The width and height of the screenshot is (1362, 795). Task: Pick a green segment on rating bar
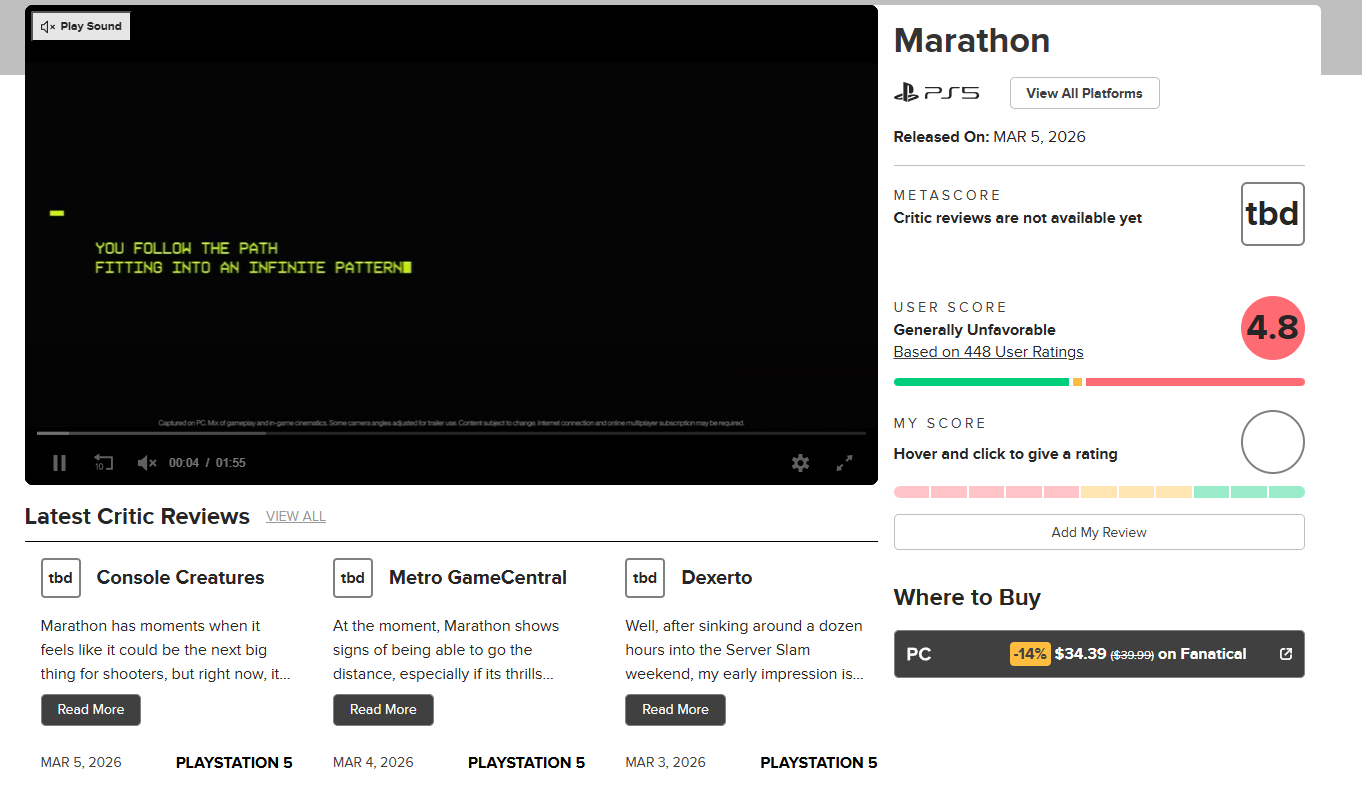1249,492
